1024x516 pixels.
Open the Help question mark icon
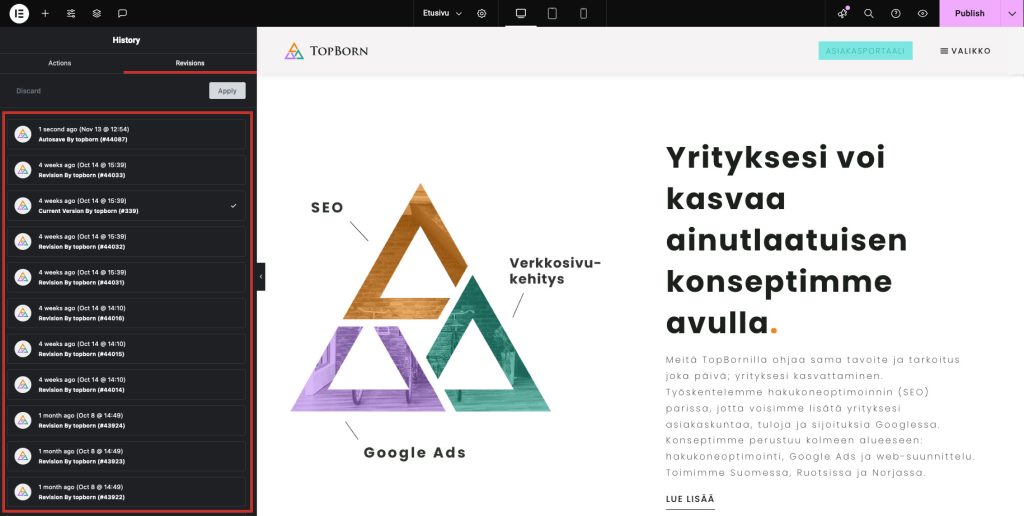click(895, 13)
